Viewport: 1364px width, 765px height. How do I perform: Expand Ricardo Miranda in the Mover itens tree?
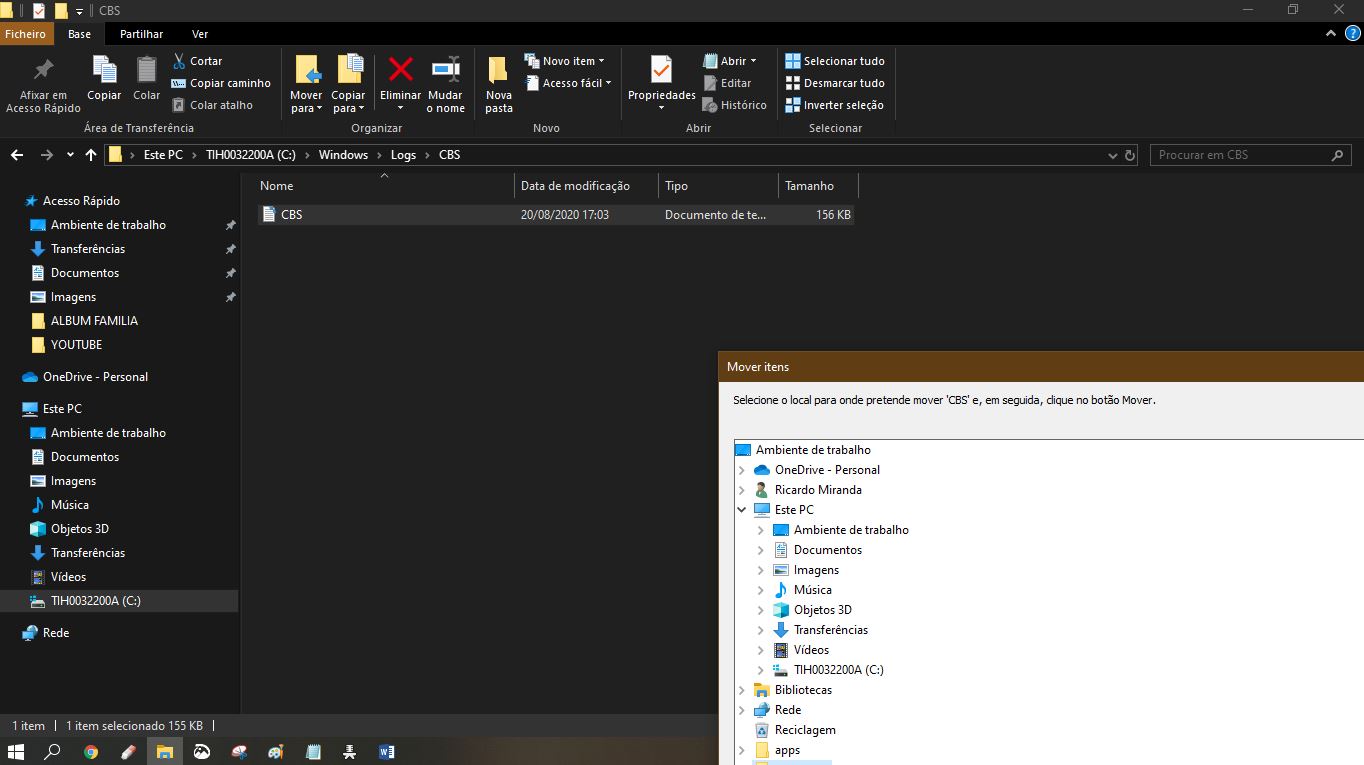[x=741, y=490]
